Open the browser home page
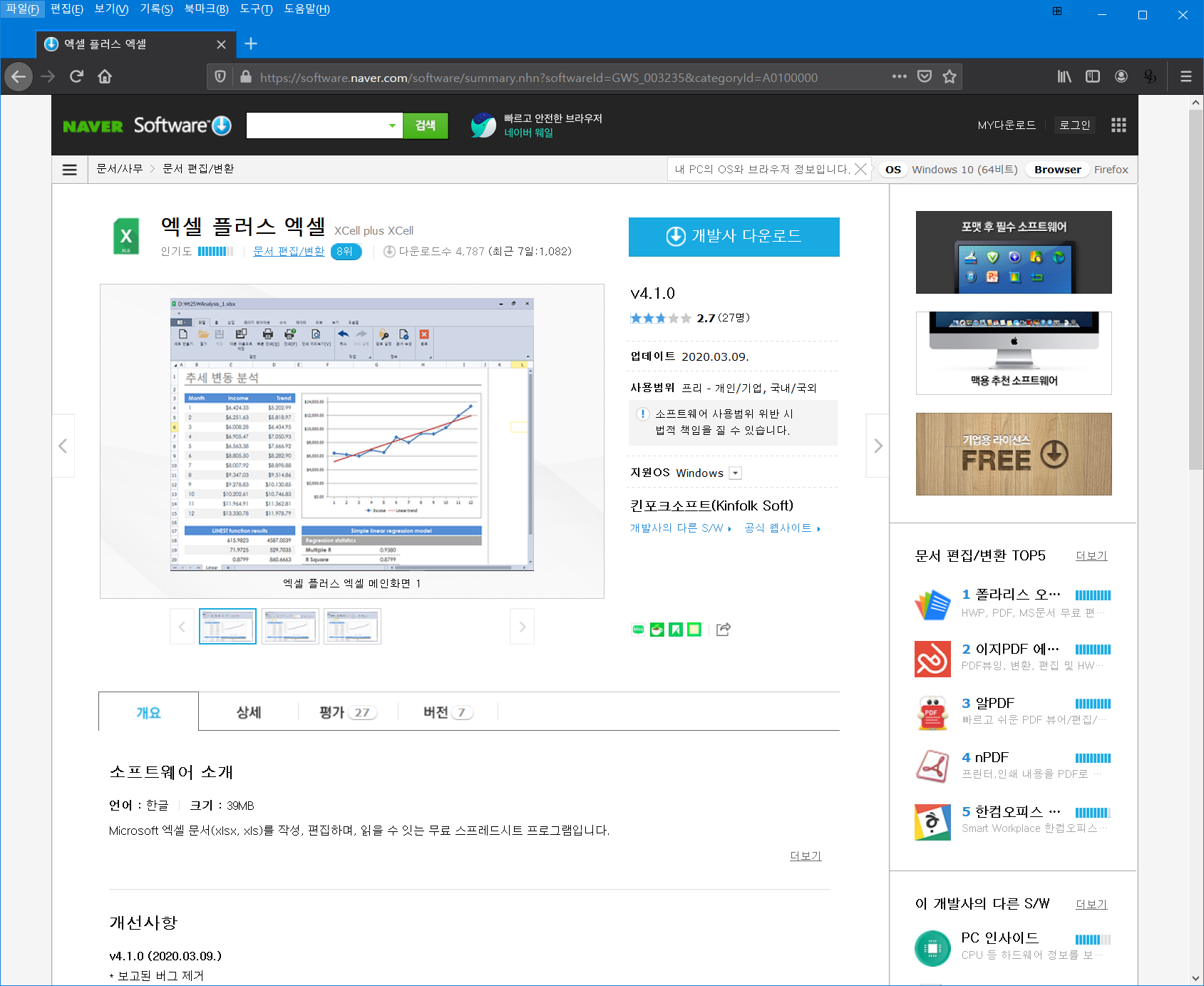 105,76
